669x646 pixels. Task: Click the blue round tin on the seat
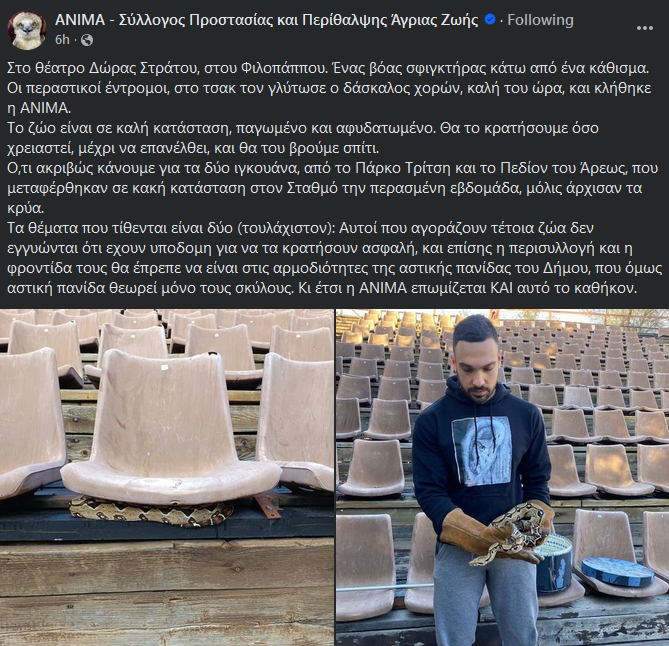pyautogui.click(x=617, y=572)
